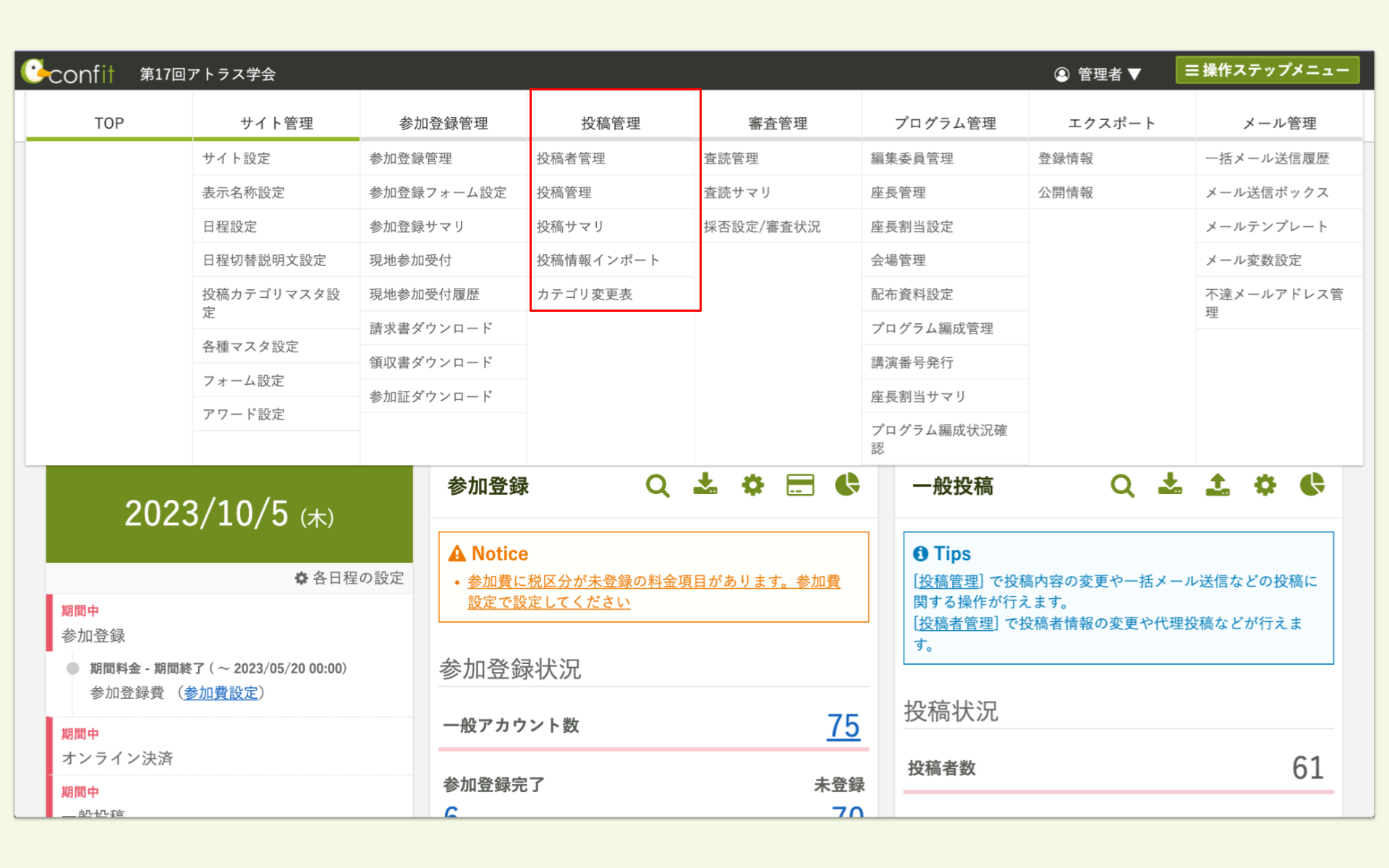Click the 一般アカウント数 count 75

pyautogui.click(x=843, y=726)
